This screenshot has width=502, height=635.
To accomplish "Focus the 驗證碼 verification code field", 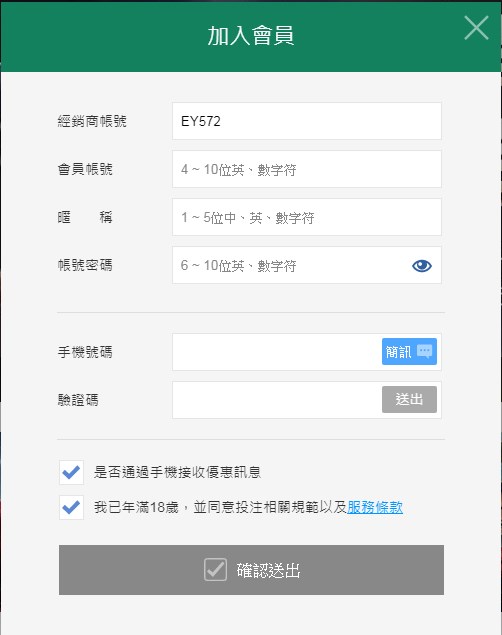I will click(277, 400).
